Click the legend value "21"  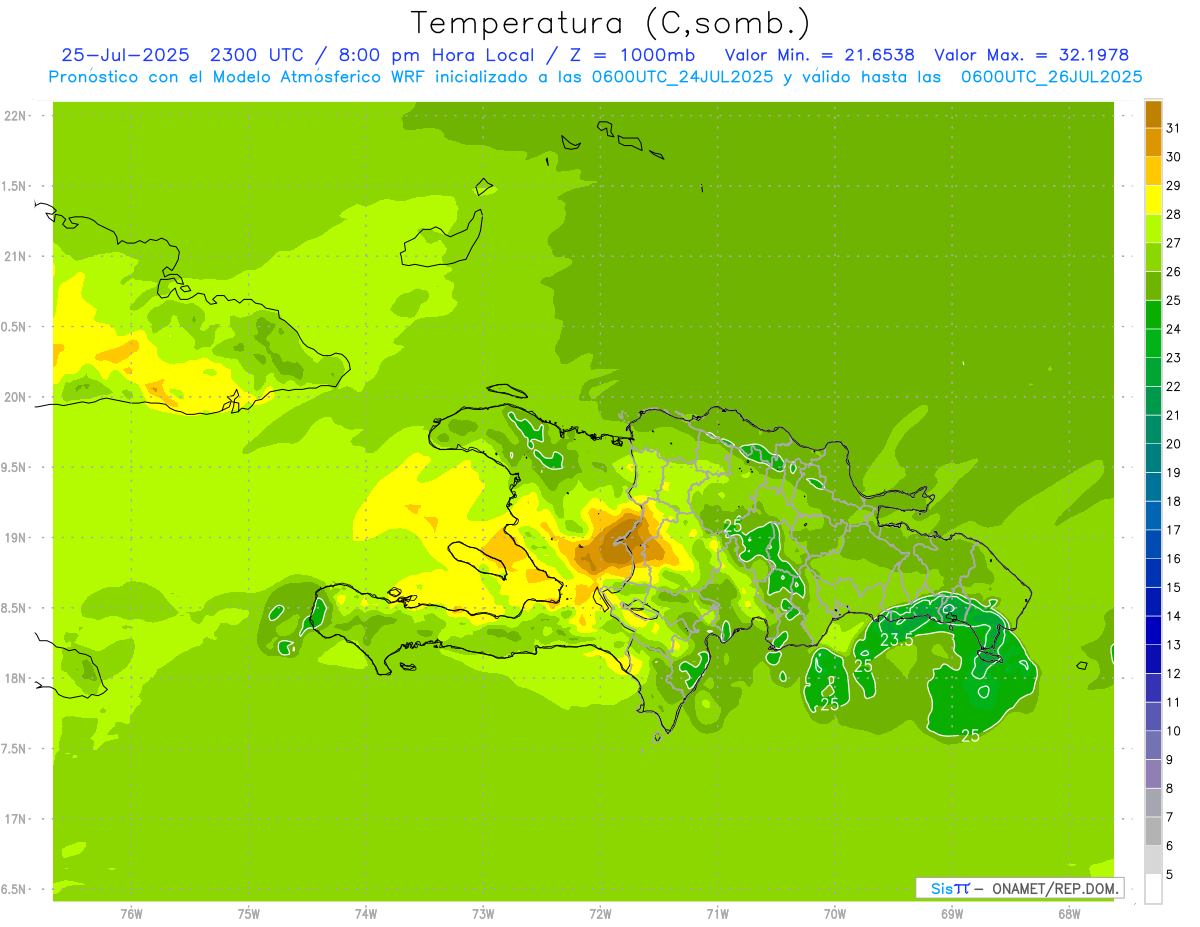(x=1174, y=415)
